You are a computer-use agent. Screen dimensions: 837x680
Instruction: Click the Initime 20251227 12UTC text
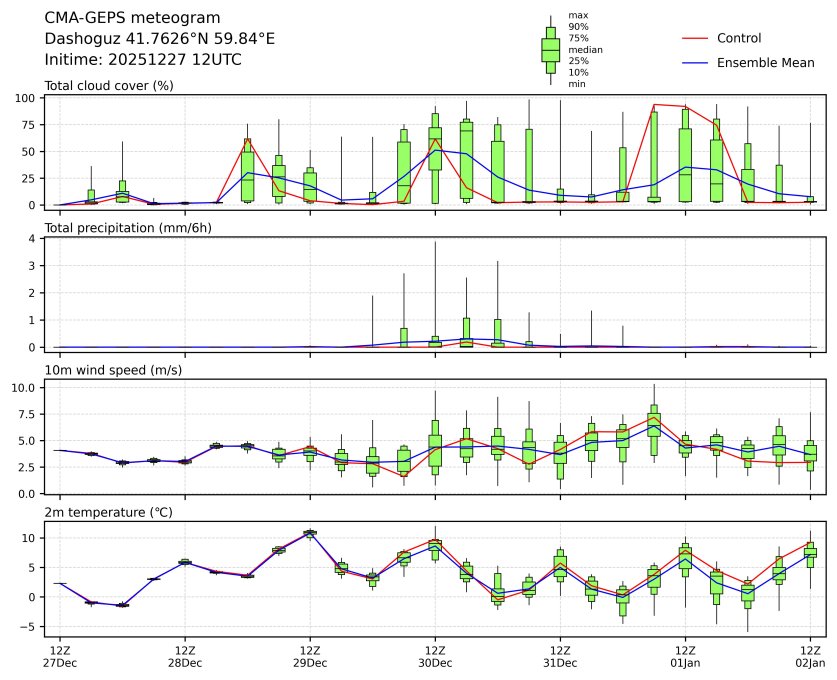[x=143, y=60]
